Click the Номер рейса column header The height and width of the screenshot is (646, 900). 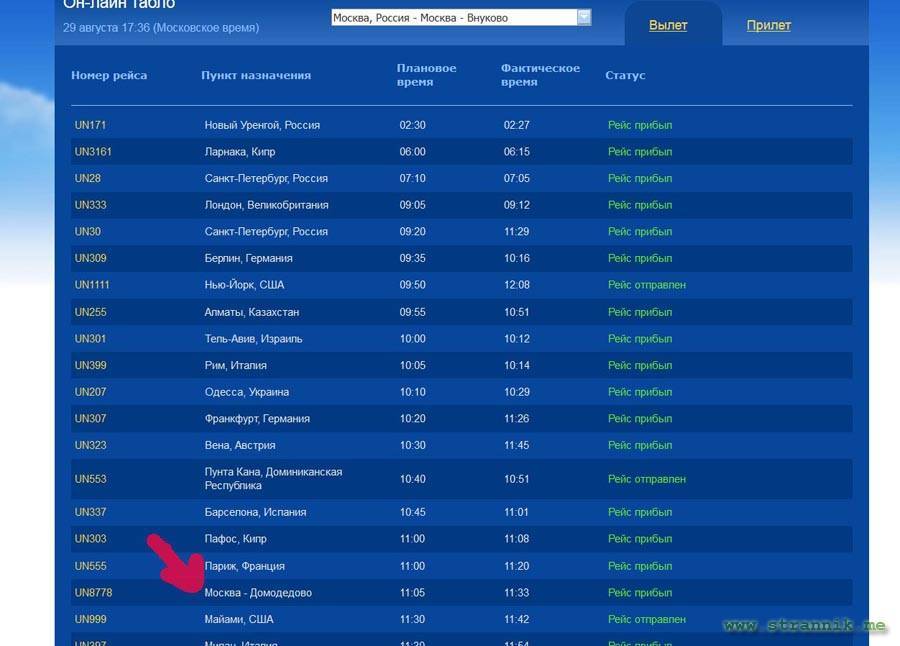tap(109, 75)
